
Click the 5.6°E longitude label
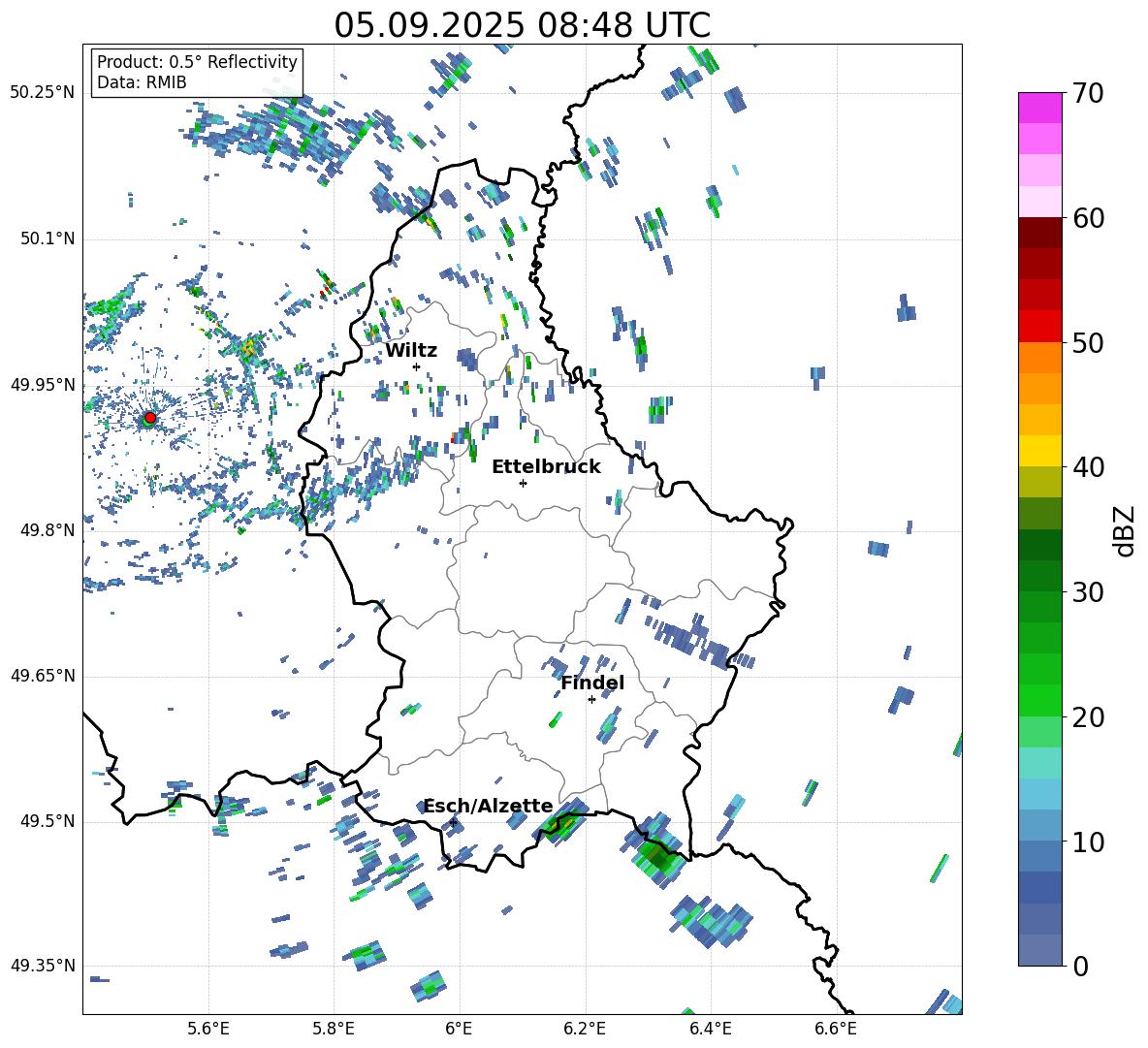point(208,1029)
